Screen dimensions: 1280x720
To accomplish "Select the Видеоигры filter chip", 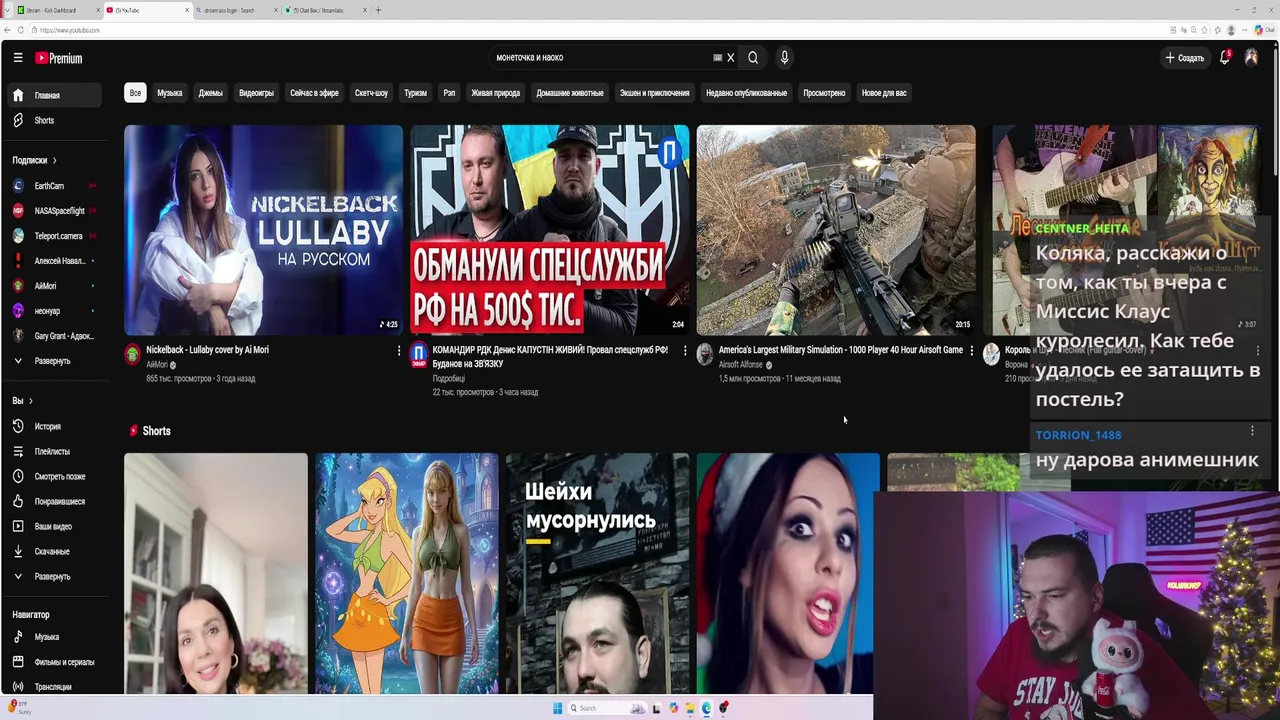I will click(x=256, y=93).
